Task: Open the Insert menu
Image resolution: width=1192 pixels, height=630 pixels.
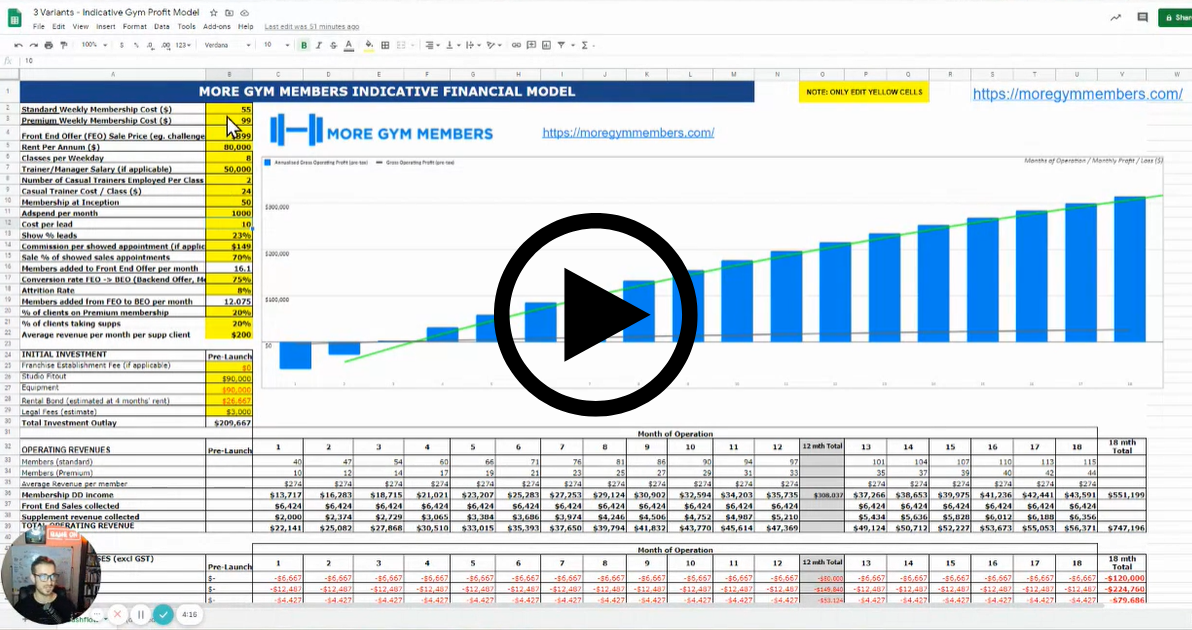Action: click(x=106, y=27)
